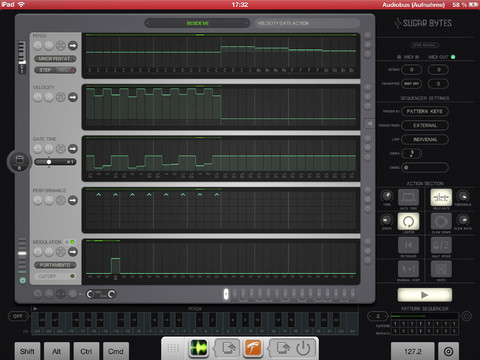
Task: Select Step mode in the Pitch lane
Action: point(46,70)
